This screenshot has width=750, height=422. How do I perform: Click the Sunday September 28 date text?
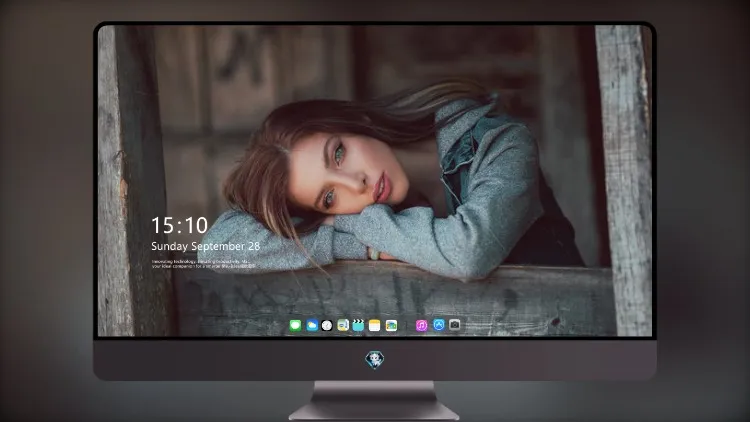click(206, 246)
